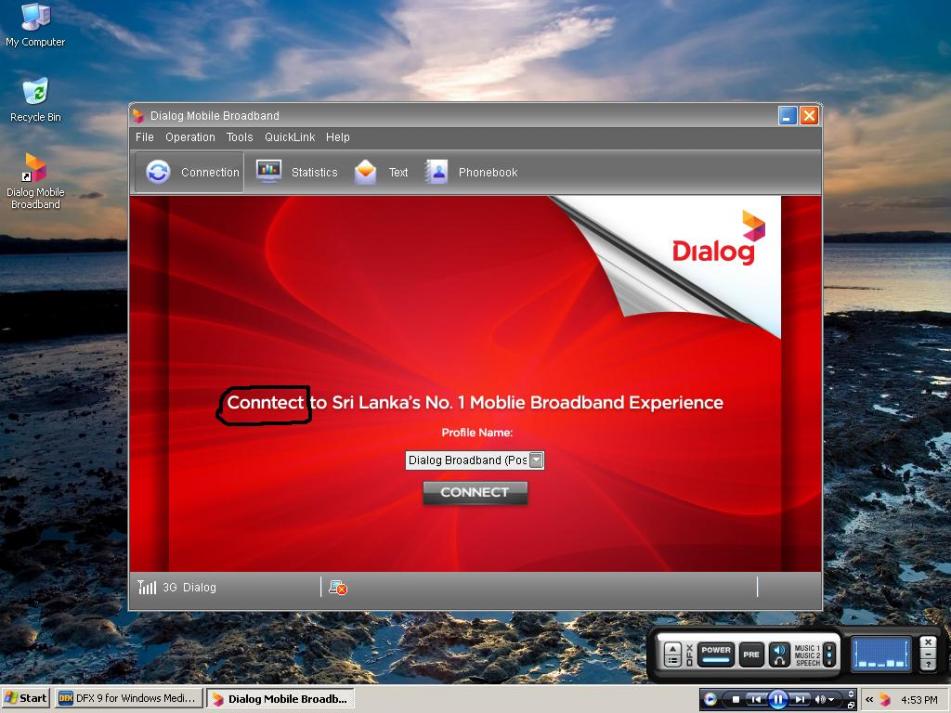Image resolution: width=951 pixels, height=713 pixels.
Task: Open the QuickLink menu
Action: coord(289,137)
